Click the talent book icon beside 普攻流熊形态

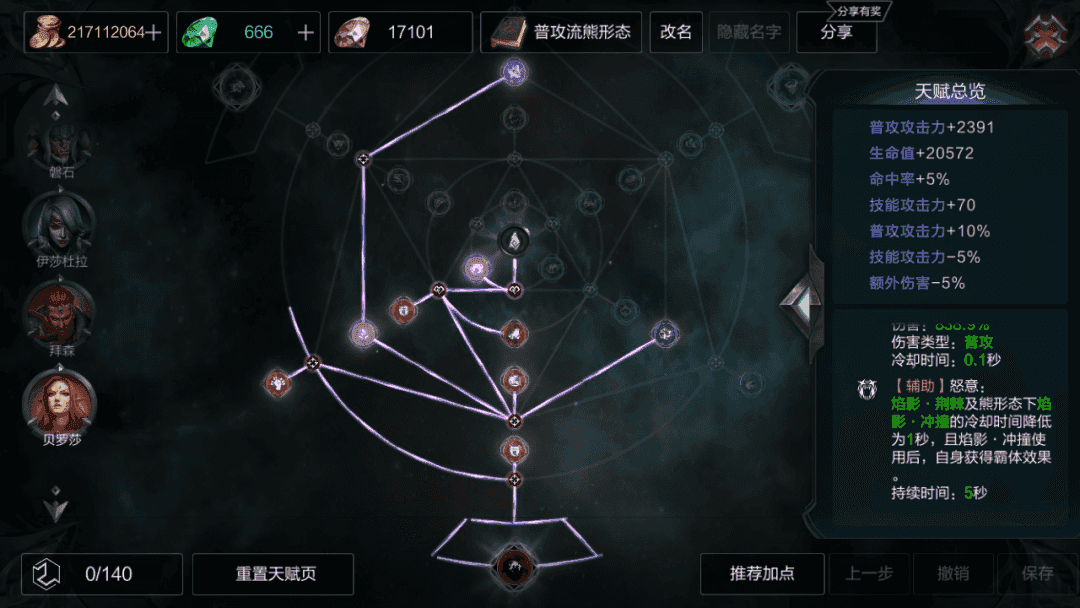tap(508, 32)
